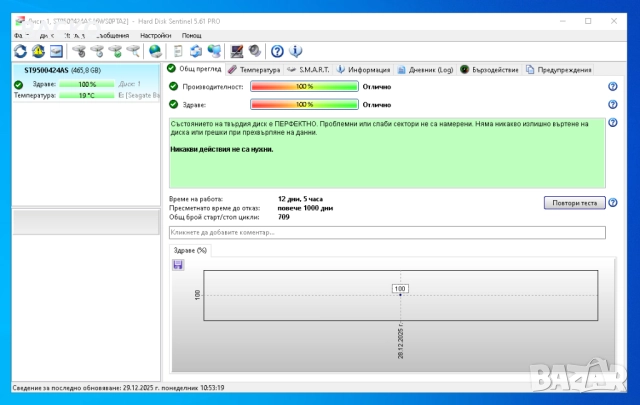Open the Дневник (Log) tab
The image size is (640, 405).
click(426, 69)
